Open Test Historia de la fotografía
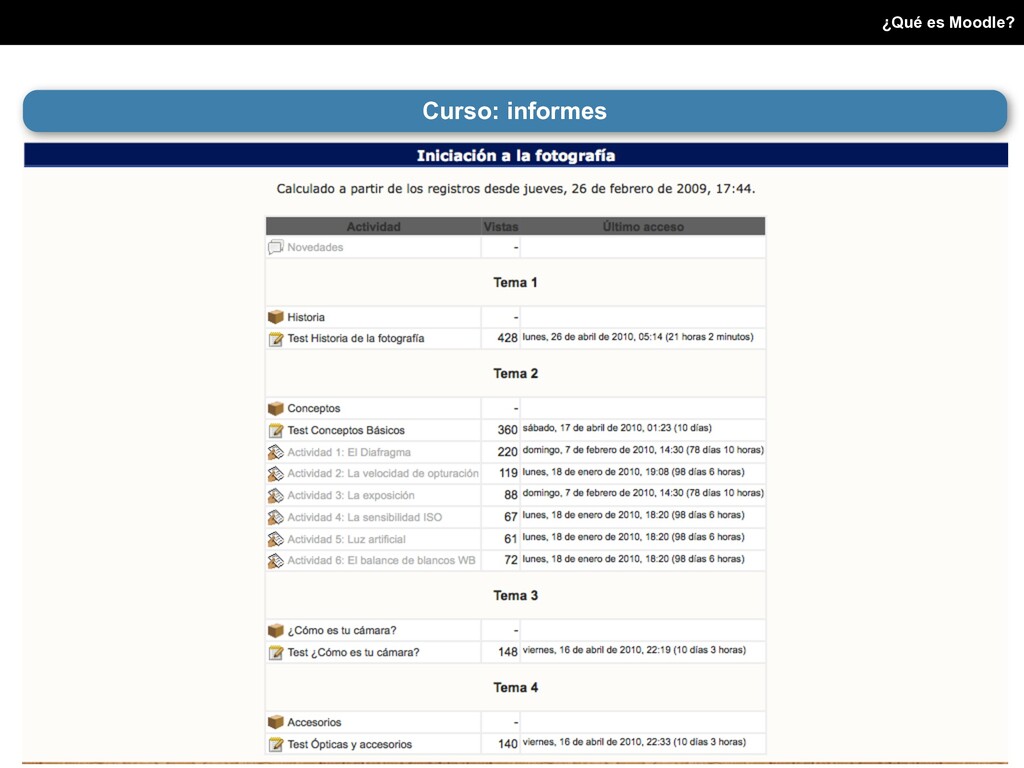1024x768 pixels. (356, 338)
